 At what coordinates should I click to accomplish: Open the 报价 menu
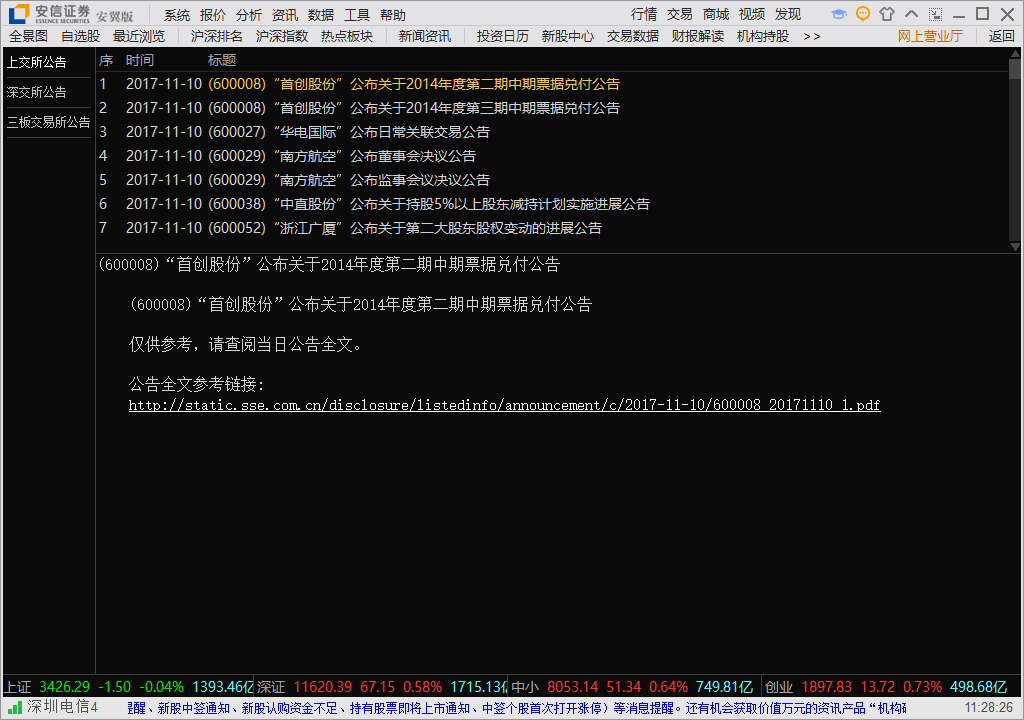point(213,14)
